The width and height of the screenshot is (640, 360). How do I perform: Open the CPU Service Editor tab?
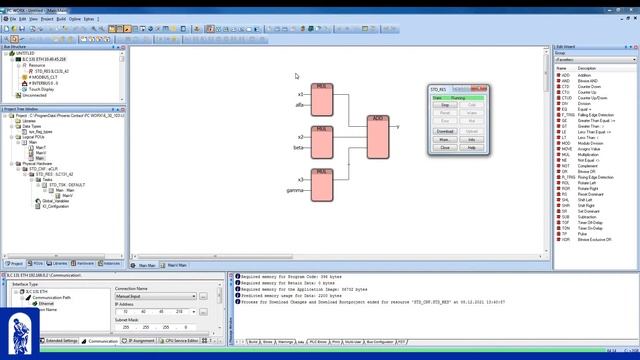178,341
